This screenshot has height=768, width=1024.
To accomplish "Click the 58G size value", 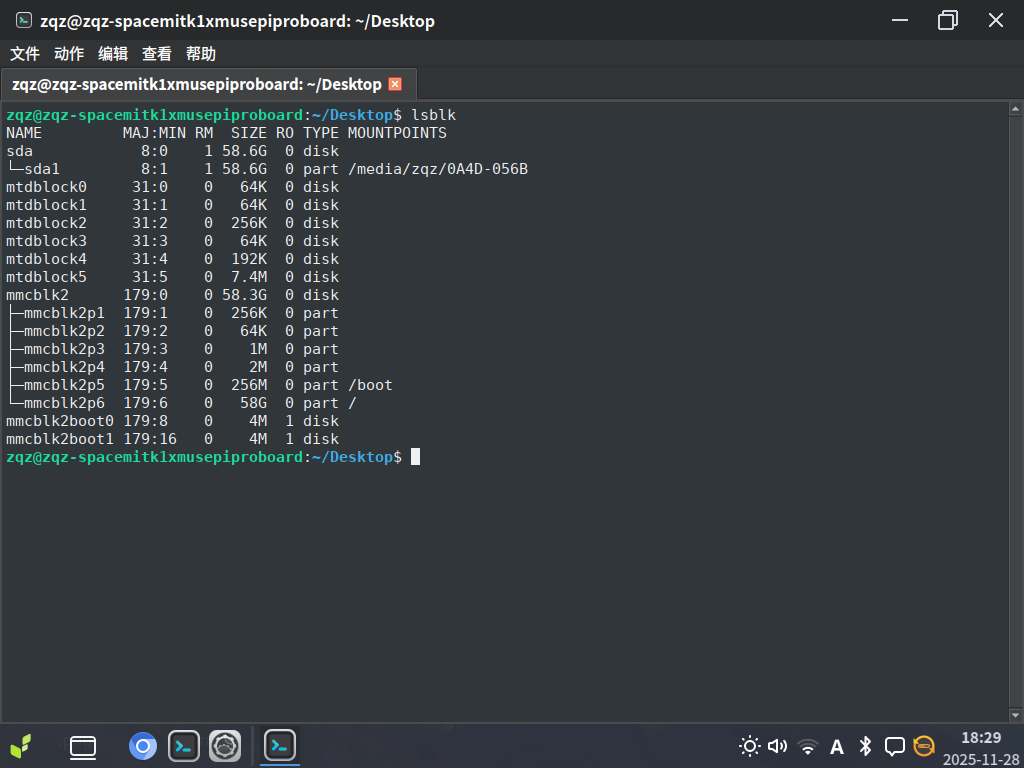I will point(253,403).
